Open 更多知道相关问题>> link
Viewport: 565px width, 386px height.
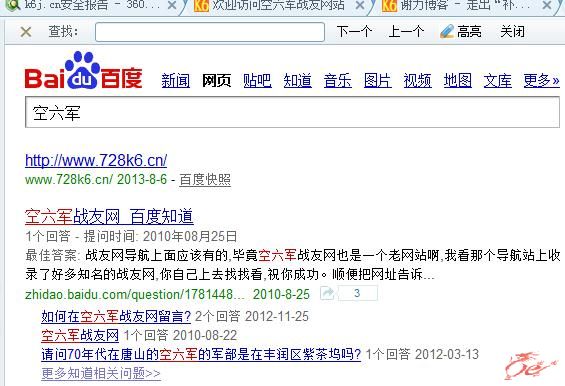point(101,373)
